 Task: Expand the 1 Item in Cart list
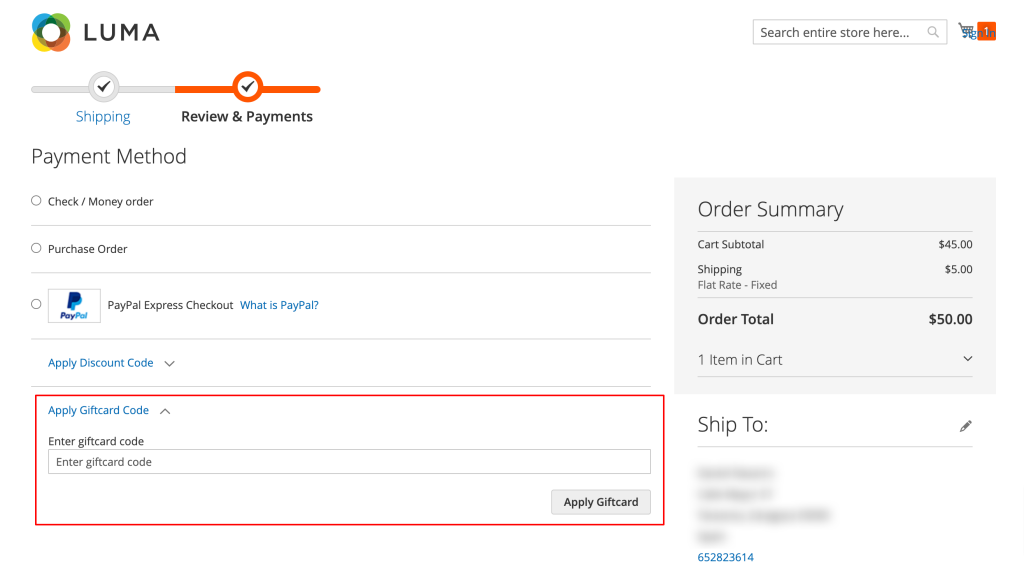point(834,359)
